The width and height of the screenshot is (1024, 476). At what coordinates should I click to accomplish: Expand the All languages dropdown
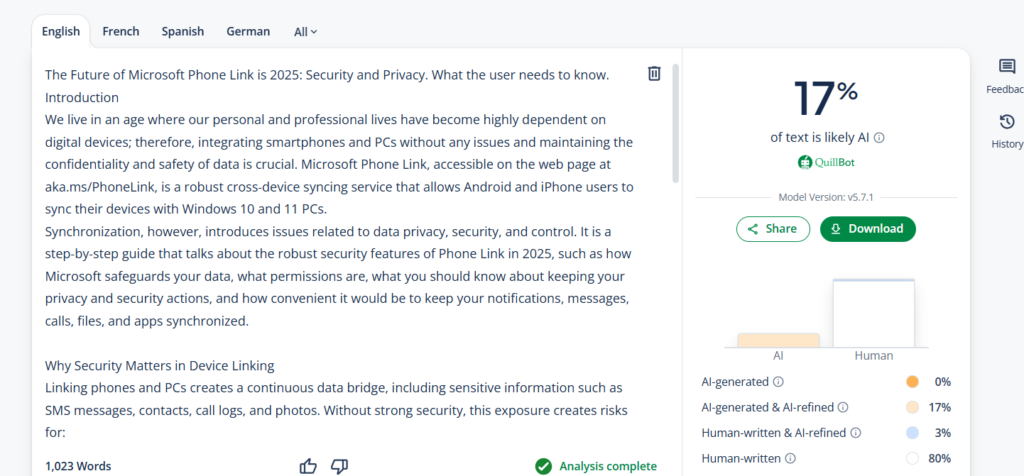tap(305, 31)
